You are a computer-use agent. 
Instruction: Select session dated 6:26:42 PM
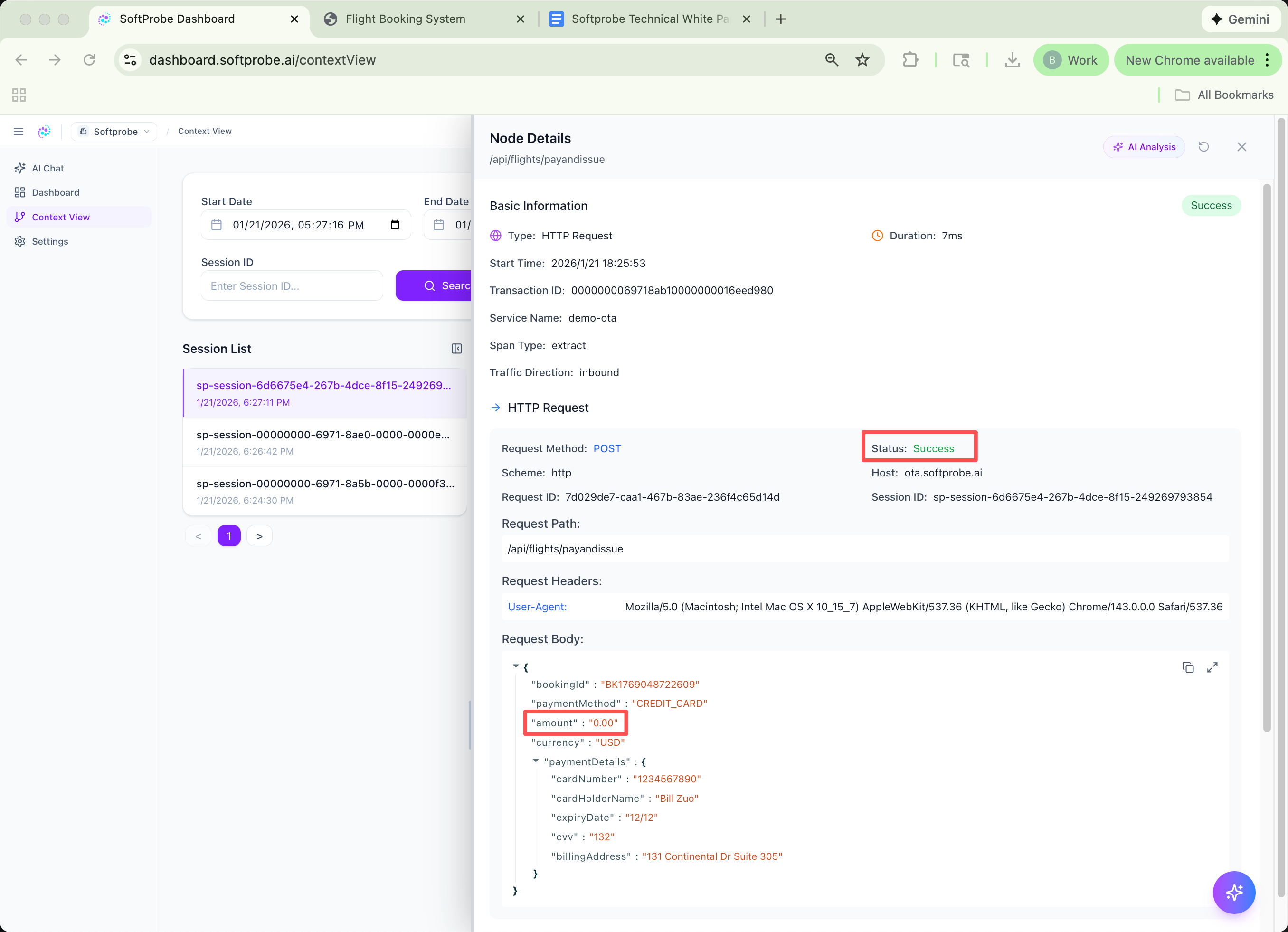coord(324,442)
